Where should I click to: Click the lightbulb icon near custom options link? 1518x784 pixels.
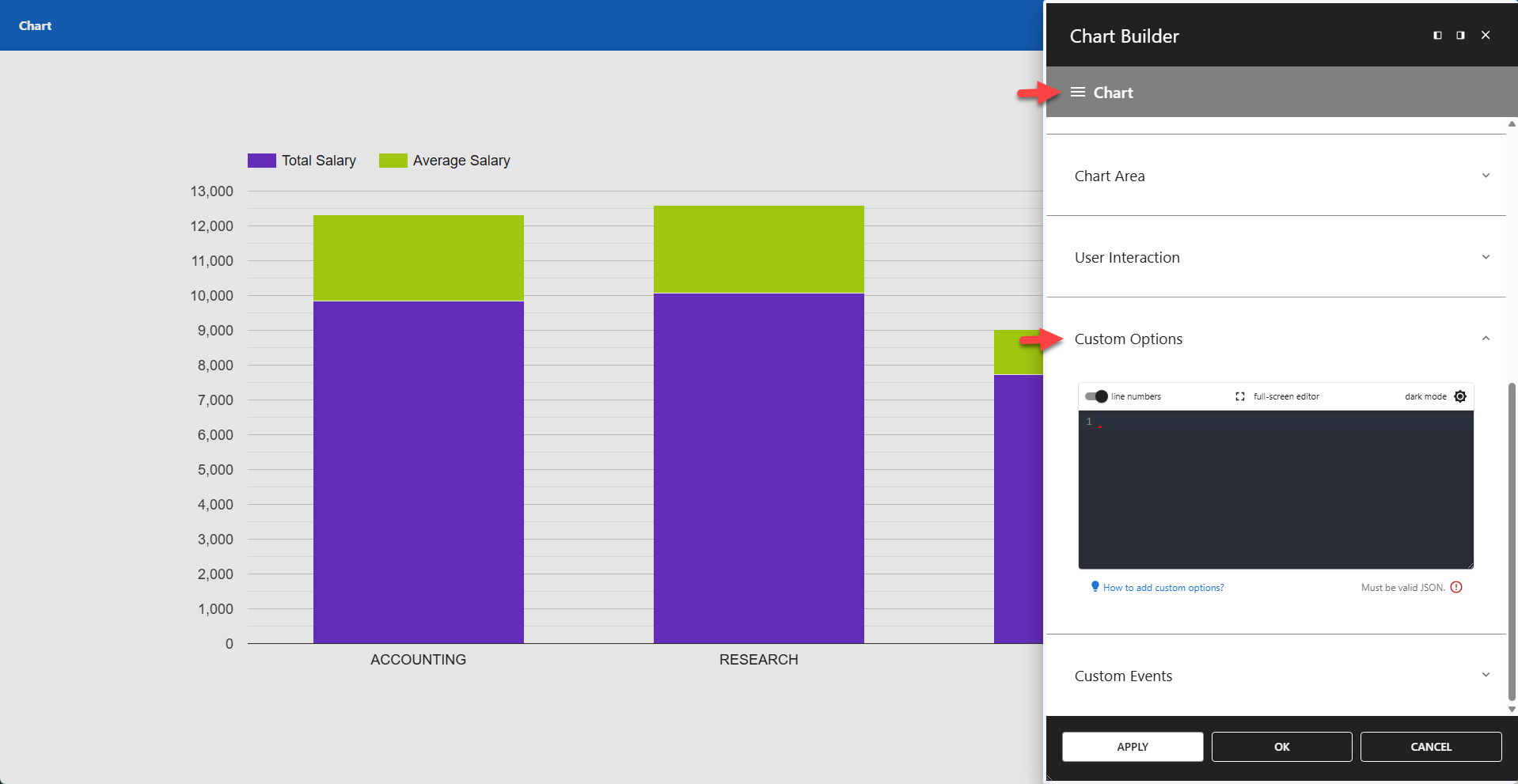click(x=1095, y=587)
